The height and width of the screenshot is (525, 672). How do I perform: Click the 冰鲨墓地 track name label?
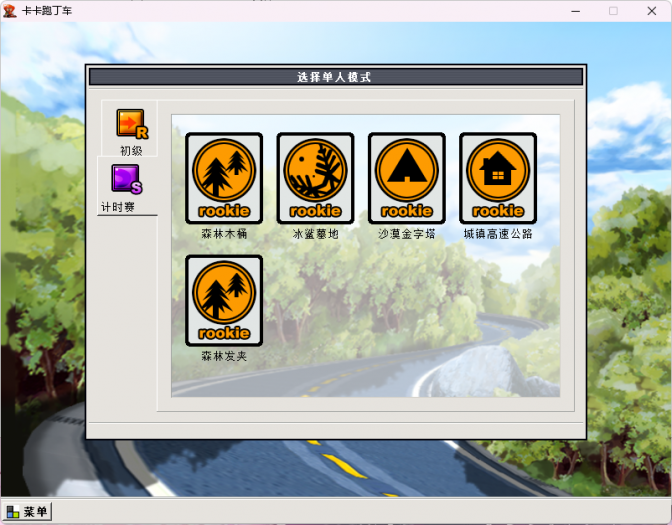[x=315, y=234]
